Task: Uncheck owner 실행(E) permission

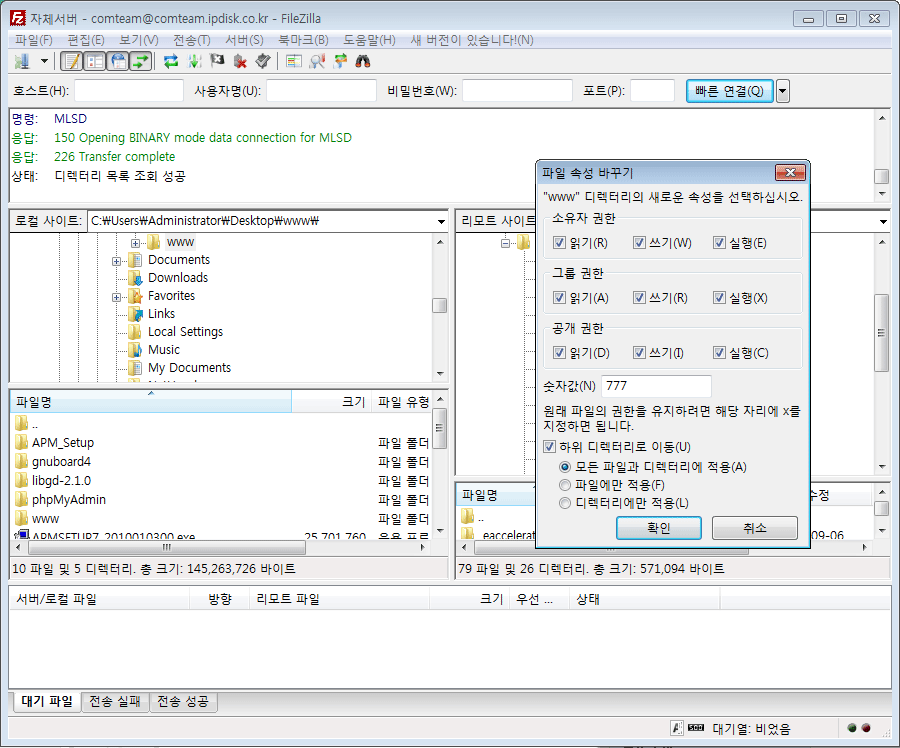Action: pos(719,243)
